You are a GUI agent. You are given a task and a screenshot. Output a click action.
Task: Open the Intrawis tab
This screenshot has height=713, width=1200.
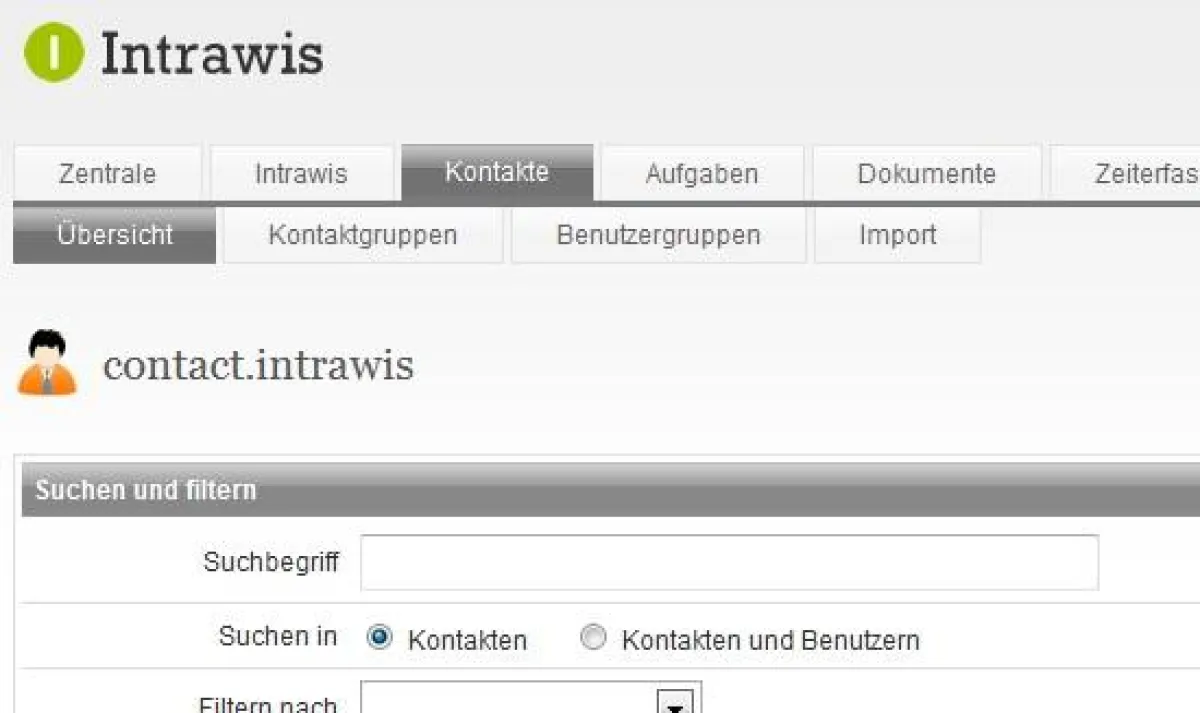coord(301,173)
